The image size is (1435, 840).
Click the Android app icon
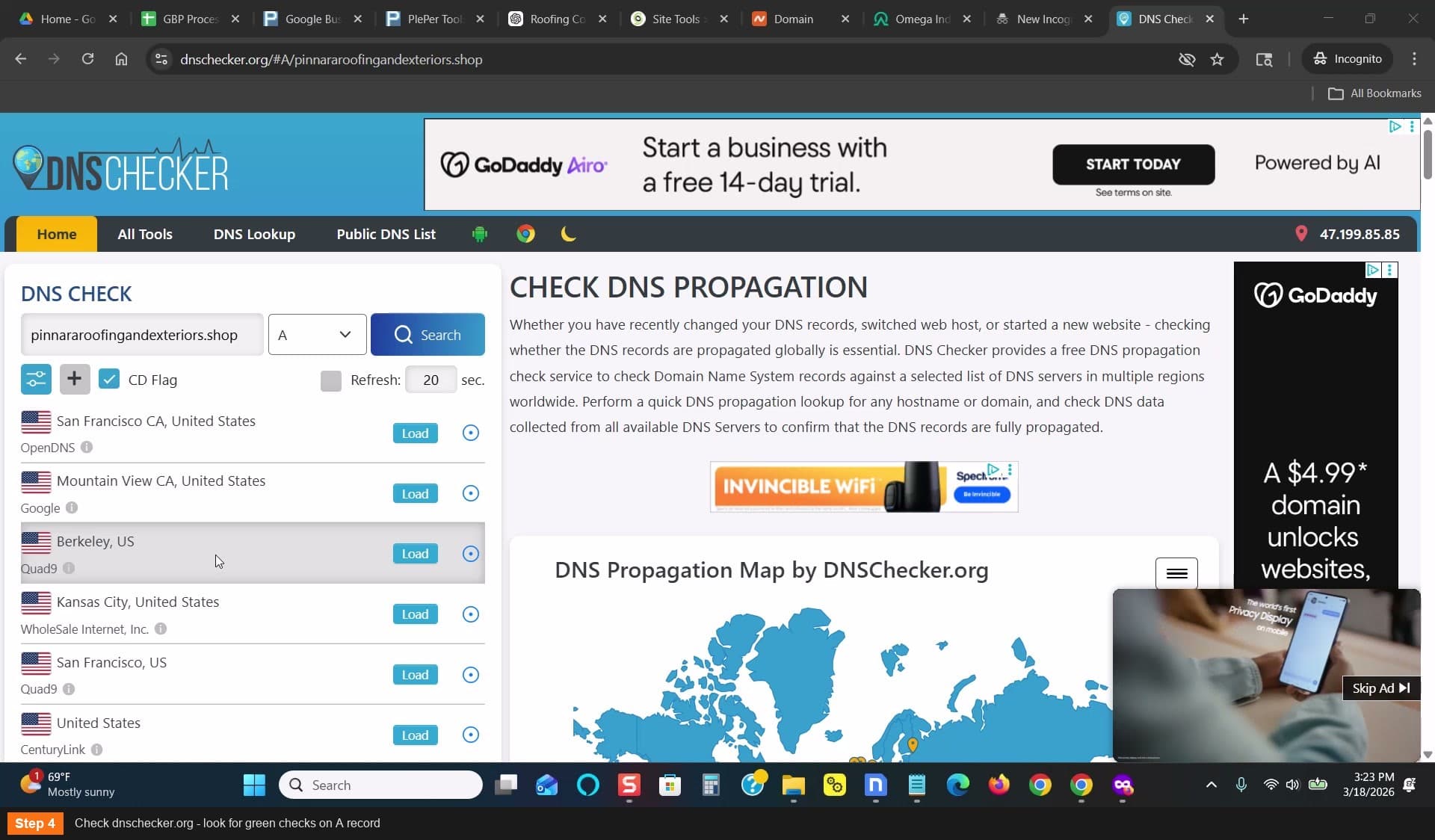(x=480, y=234)
